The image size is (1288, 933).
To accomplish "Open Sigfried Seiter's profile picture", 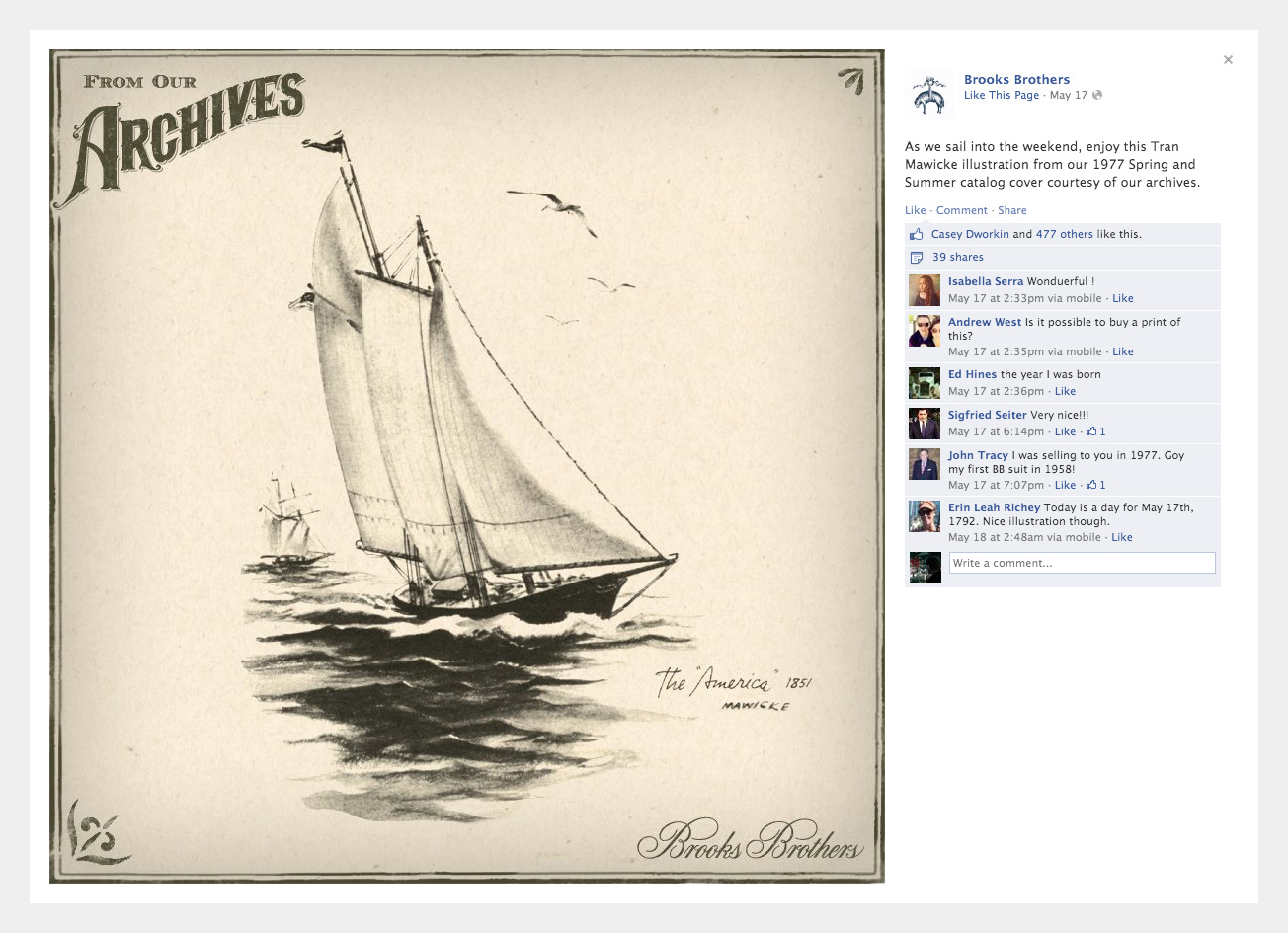I will [925, 424].
